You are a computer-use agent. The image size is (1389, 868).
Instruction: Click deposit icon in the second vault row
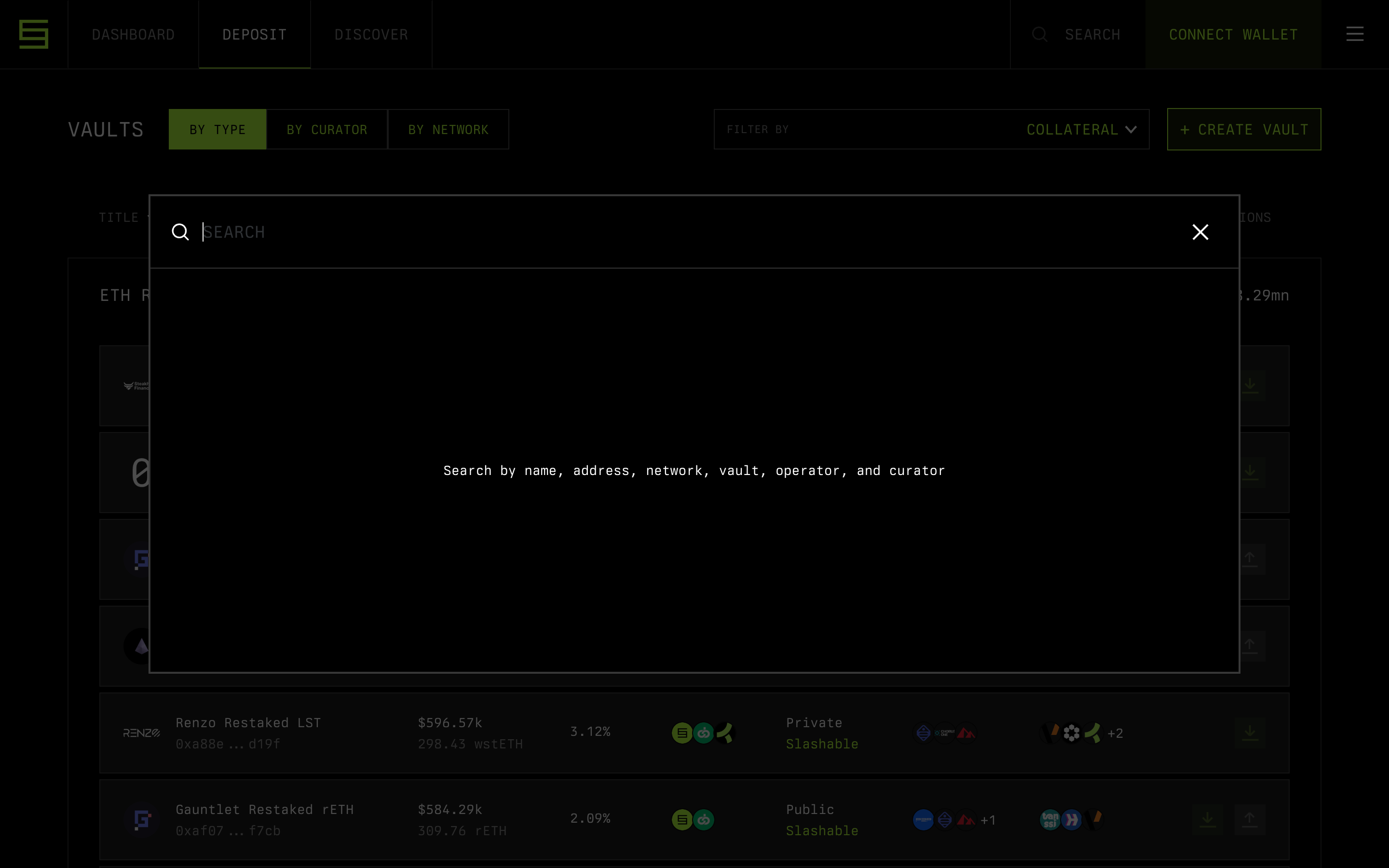(1250, 472)
